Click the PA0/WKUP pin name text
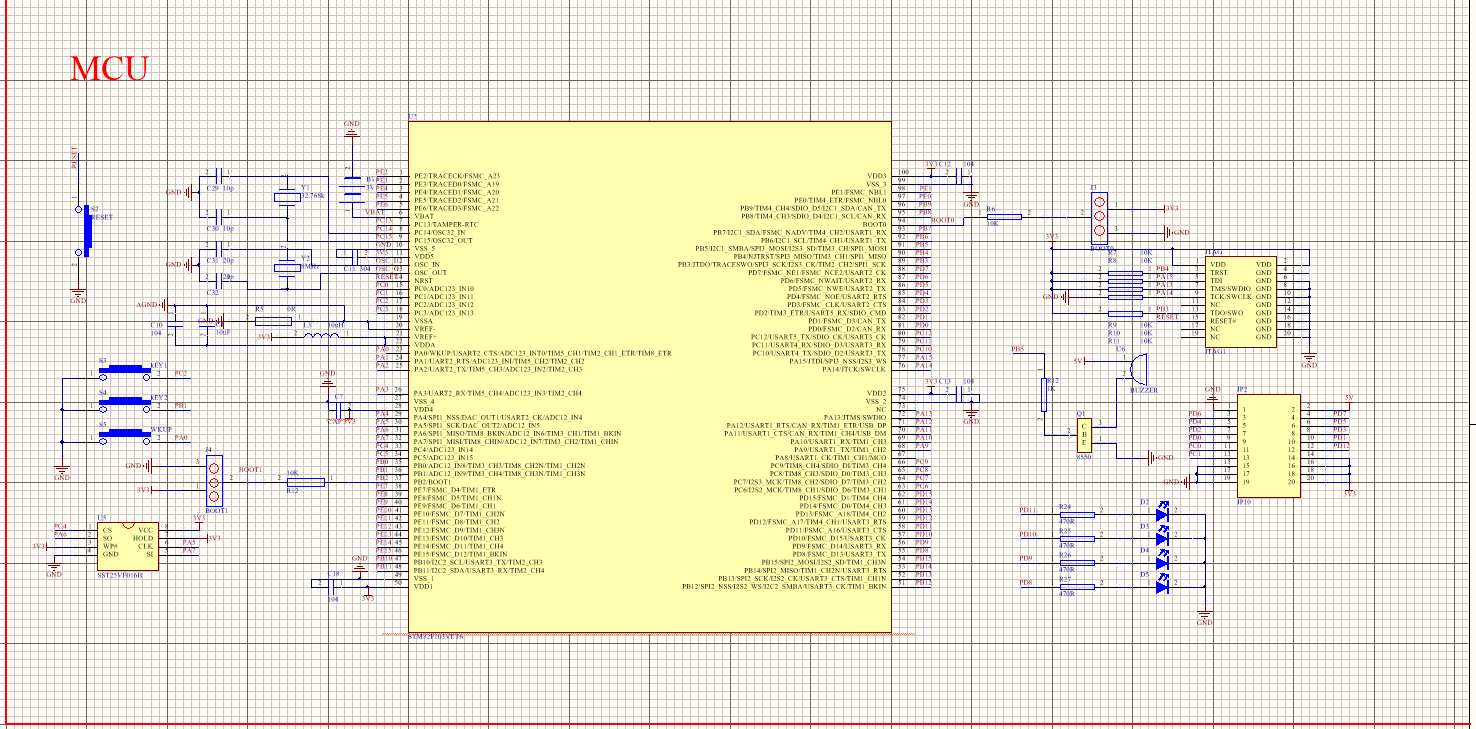1476x729 pixels. pos(543,354)
